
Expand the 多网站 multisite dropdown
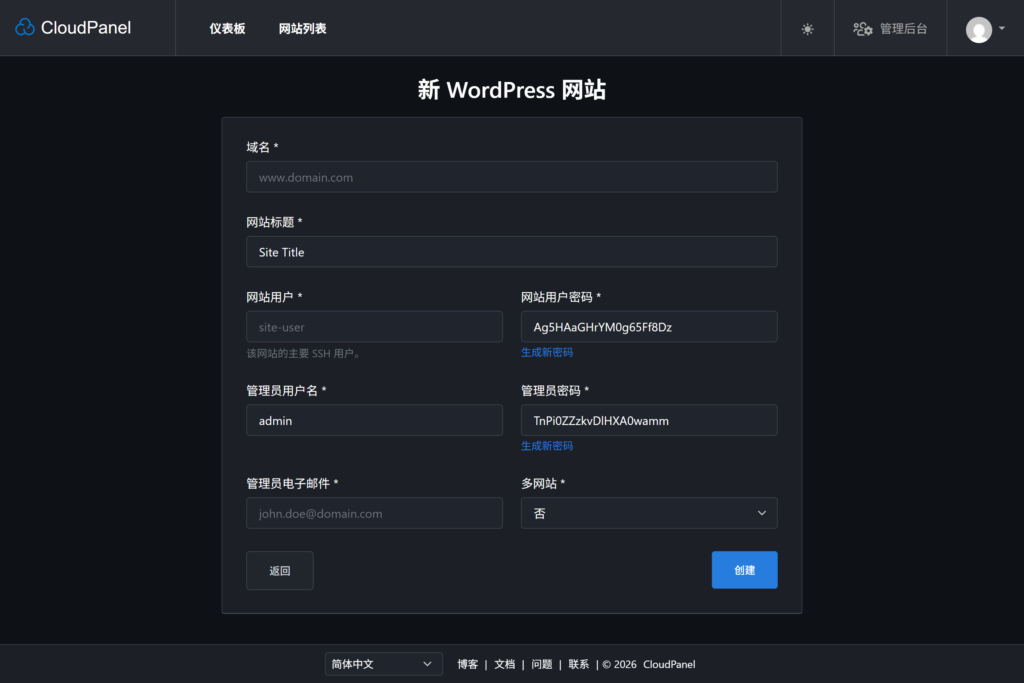[x=648, y=513]
